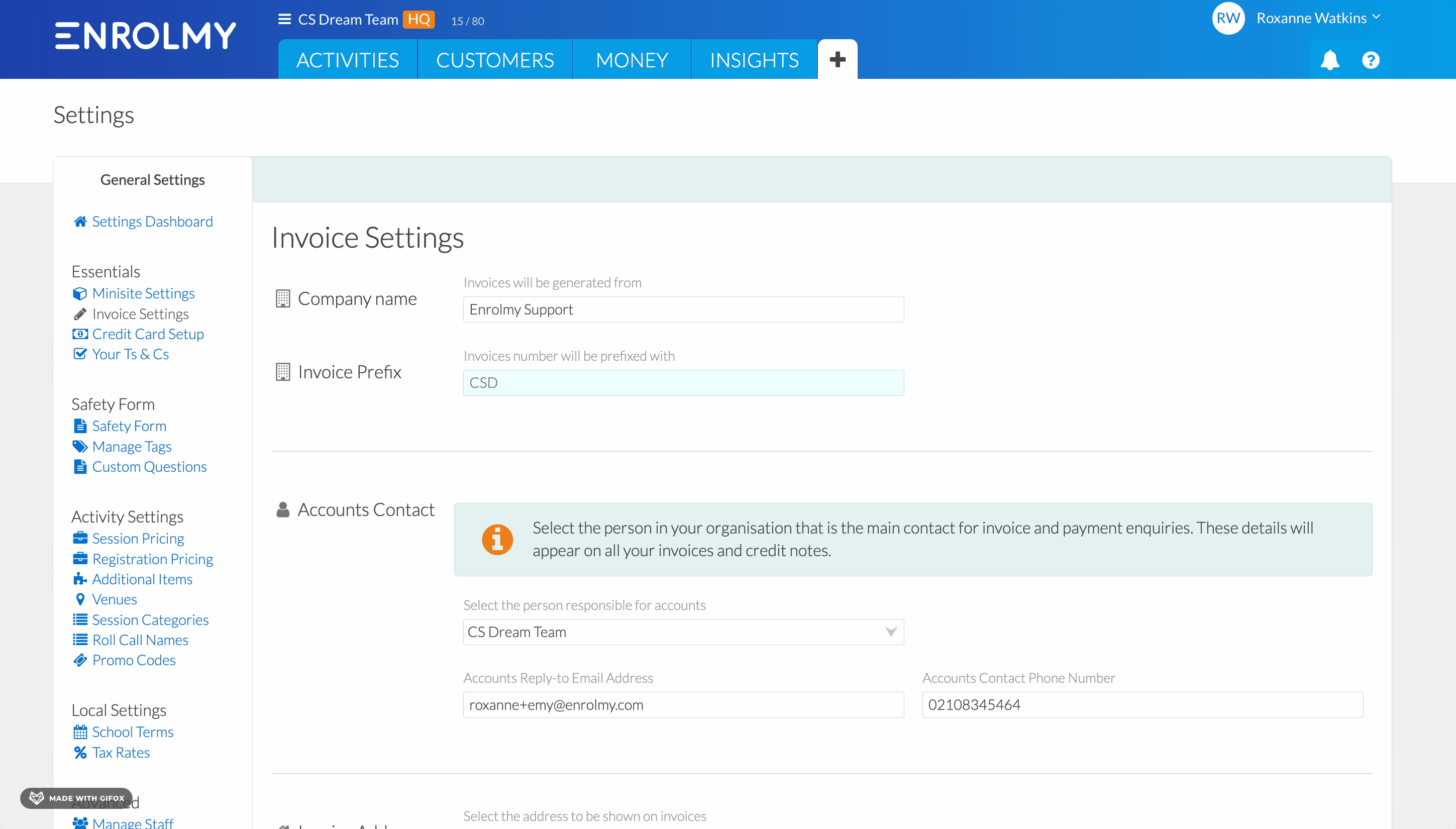Screen dimensions: 1456x829
Task: Click the home icon beside Settings Dashboard
Action: [x=80, y=222]
